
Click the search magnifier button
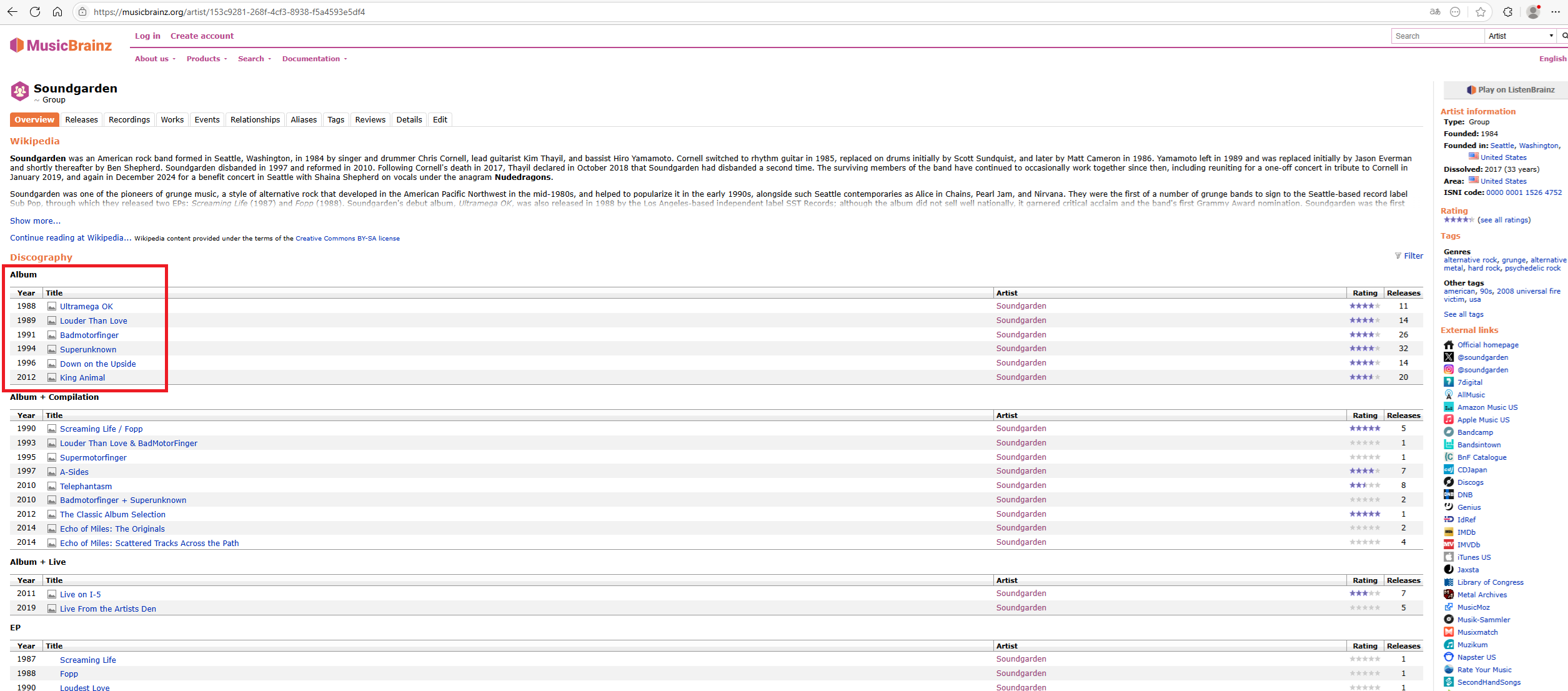(x=1564, y=36)
